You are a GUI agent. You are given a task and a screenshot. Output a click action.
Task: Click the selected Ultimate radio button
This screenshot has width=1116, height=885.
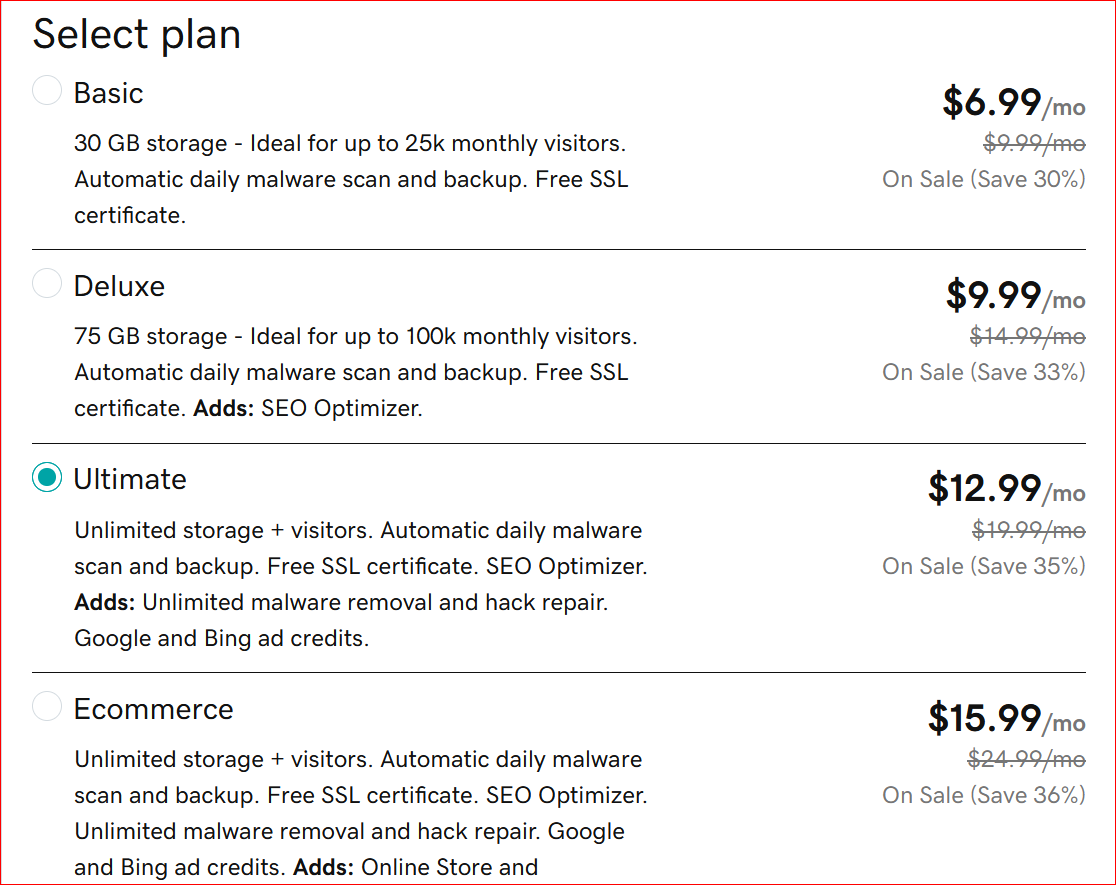pos(47,478)
